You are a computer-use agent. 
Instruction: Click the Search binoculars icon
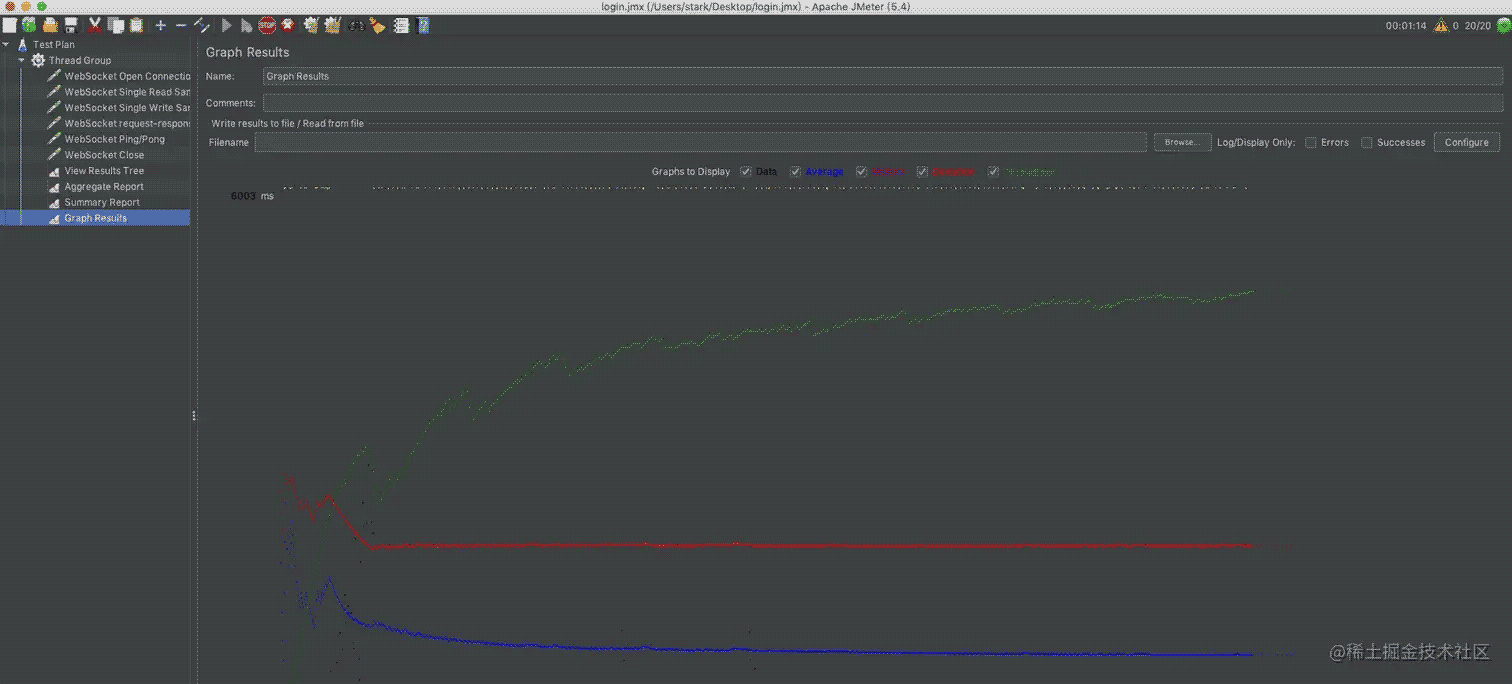(356, 26)
